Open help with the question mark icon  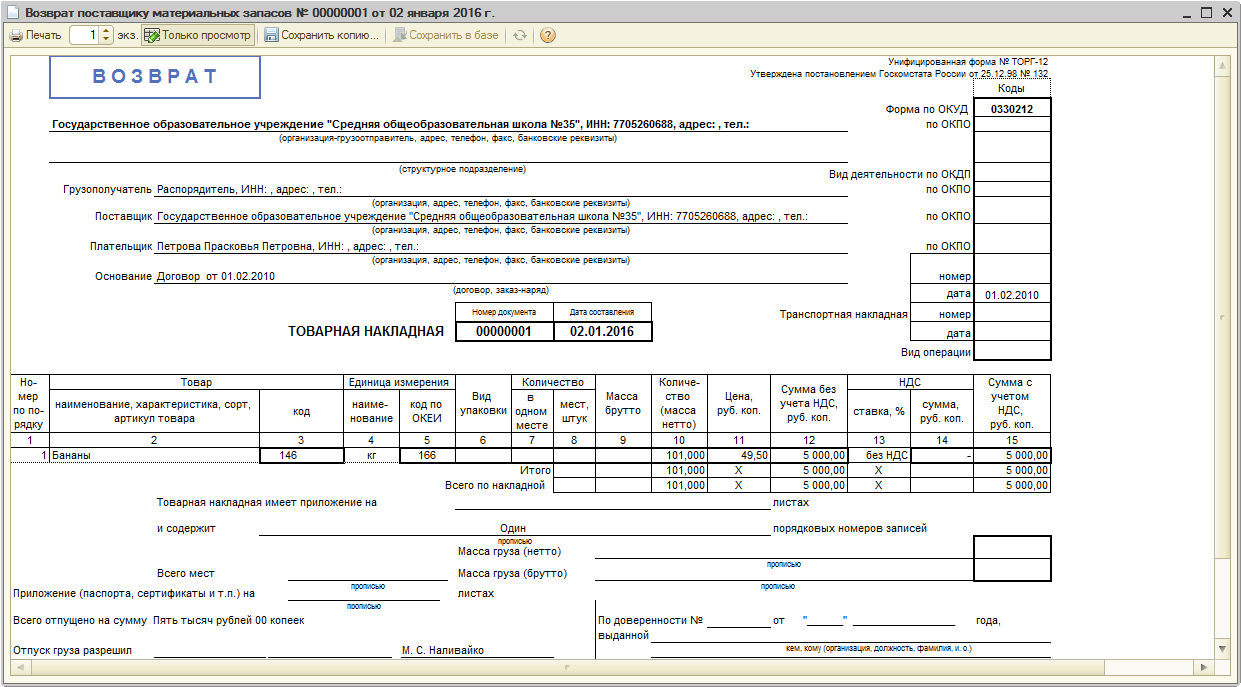(x=547, y=35)
